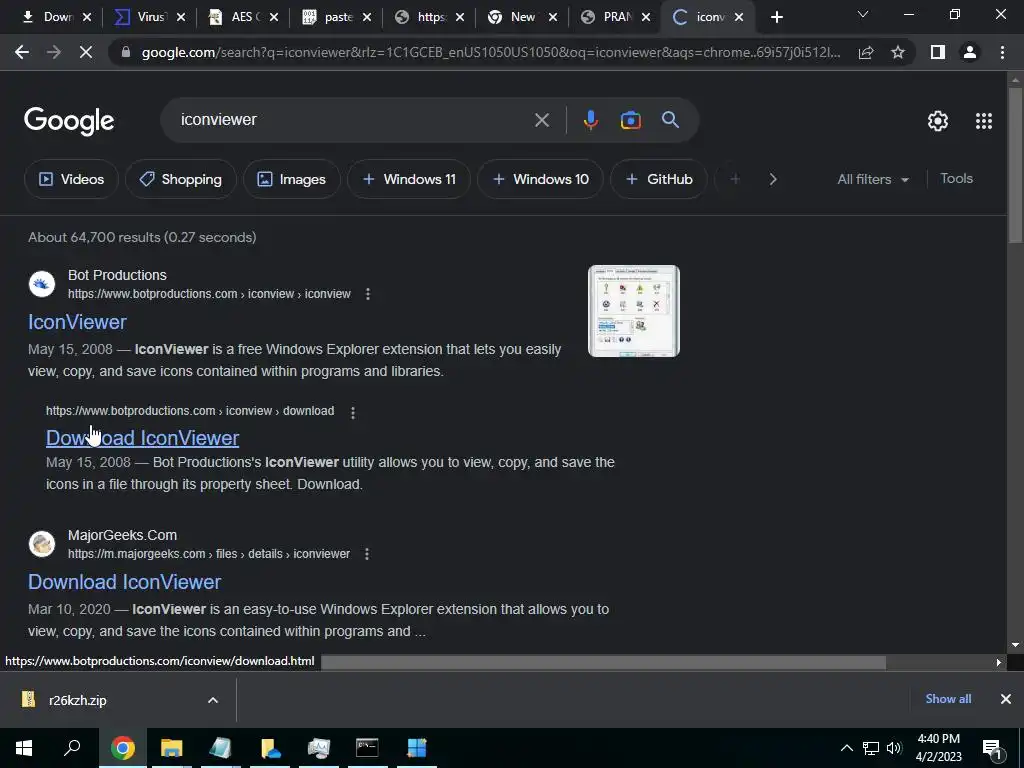Switch to the AES tab
1024x768 pixels.
(242, 17)
